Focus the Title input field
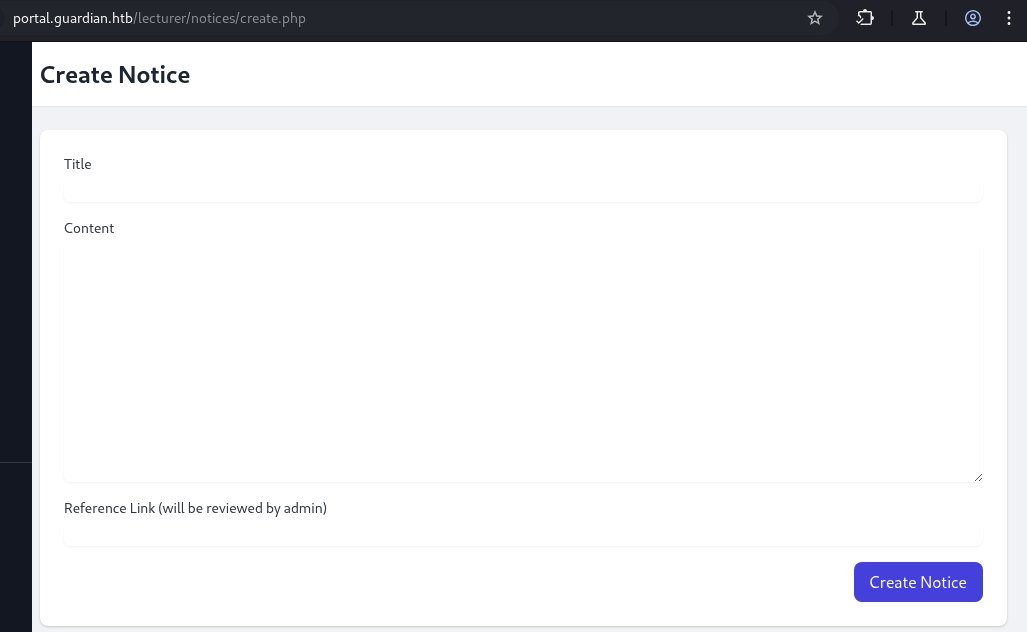 (523, 191)
